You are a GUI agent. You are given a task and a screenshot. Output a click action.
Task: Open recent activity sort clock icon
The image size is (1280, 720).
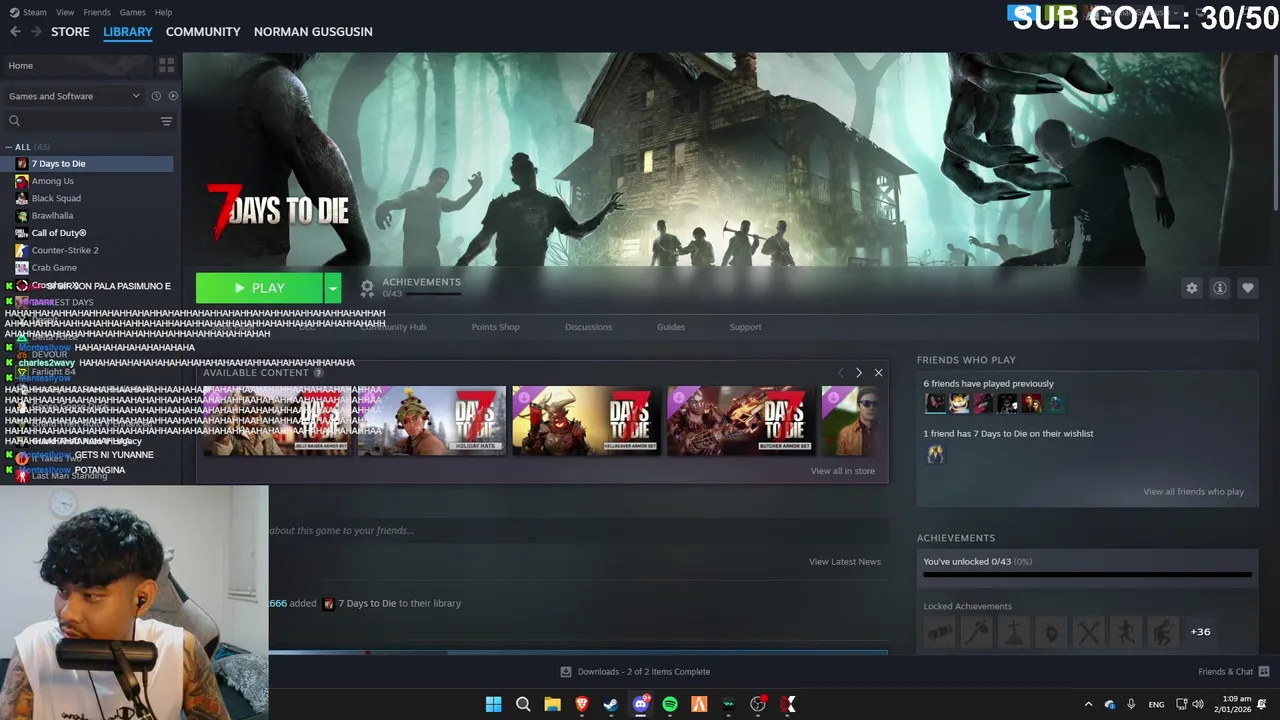pyautogui.click(x=156, y=96)
